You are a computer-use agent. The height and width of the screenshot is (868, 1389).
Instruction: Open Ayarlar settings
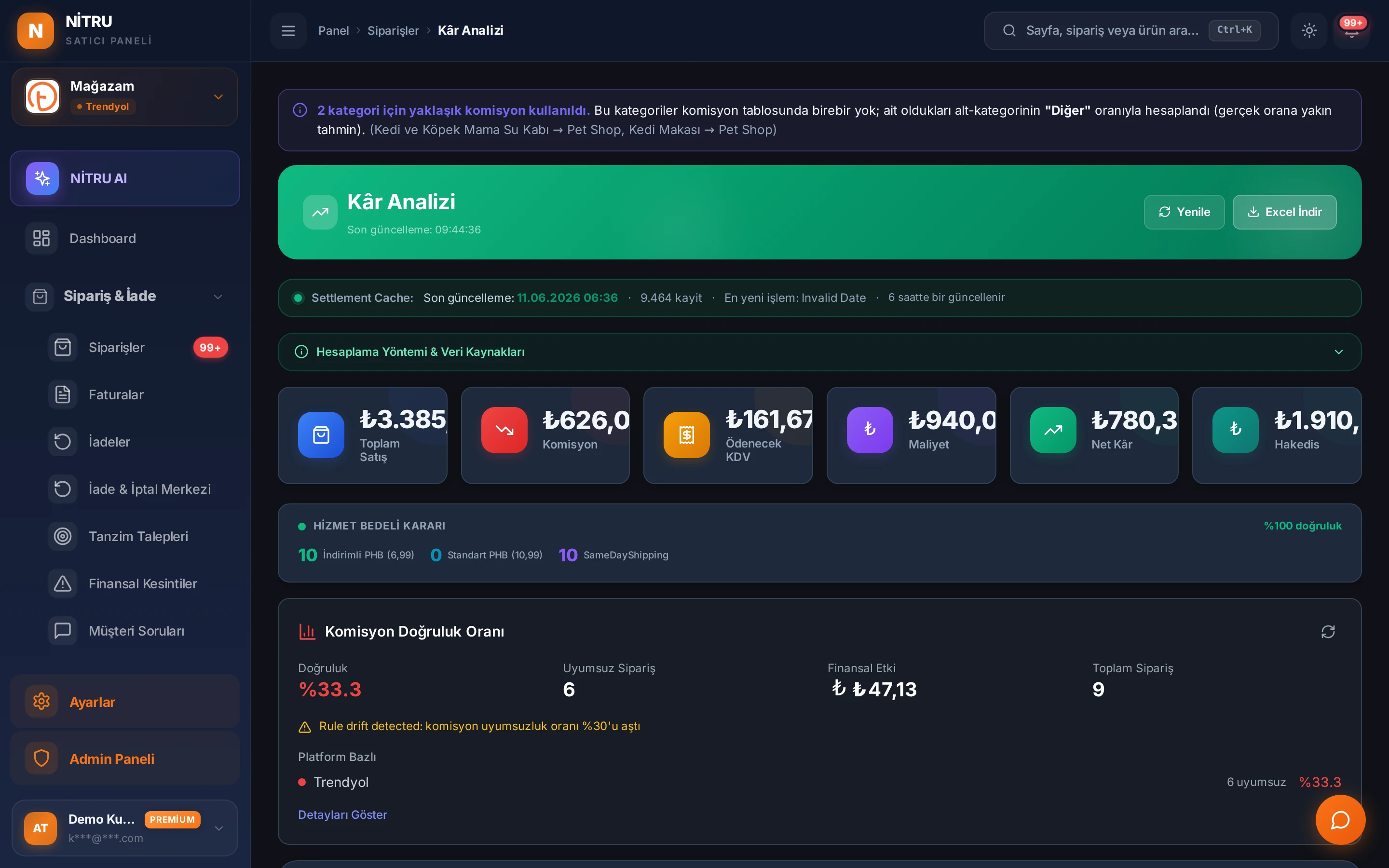124,701
